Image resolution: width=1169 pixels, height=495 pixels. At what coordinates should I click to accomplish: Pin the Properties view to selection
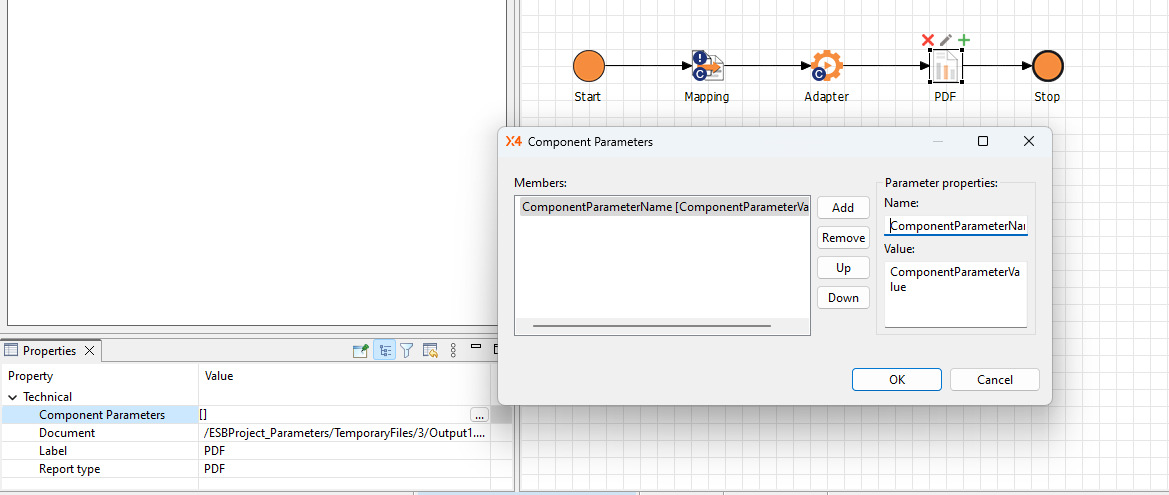pyautogui.click(x=361, y=351)
